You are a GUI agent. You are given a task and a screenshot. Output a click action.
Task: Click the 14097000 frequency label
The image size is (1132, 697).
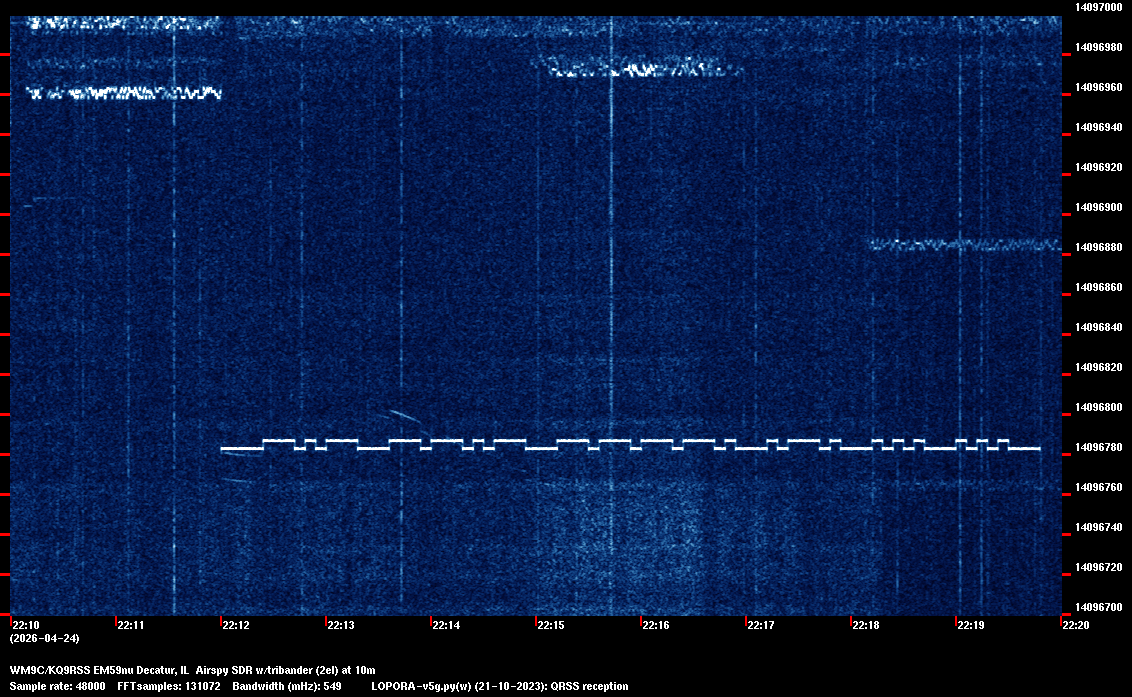(1098, 7)
